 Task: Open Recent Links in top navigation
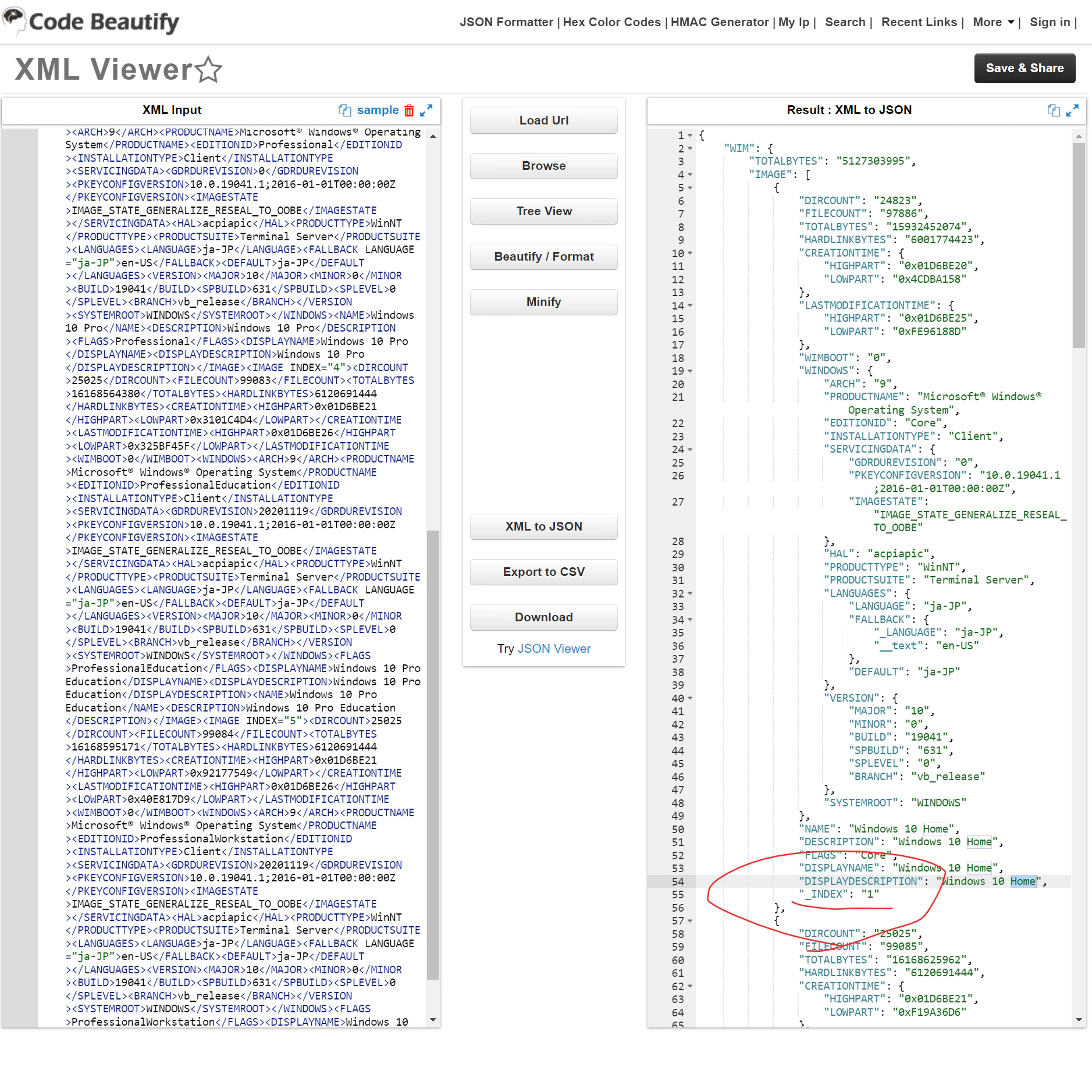919,22
